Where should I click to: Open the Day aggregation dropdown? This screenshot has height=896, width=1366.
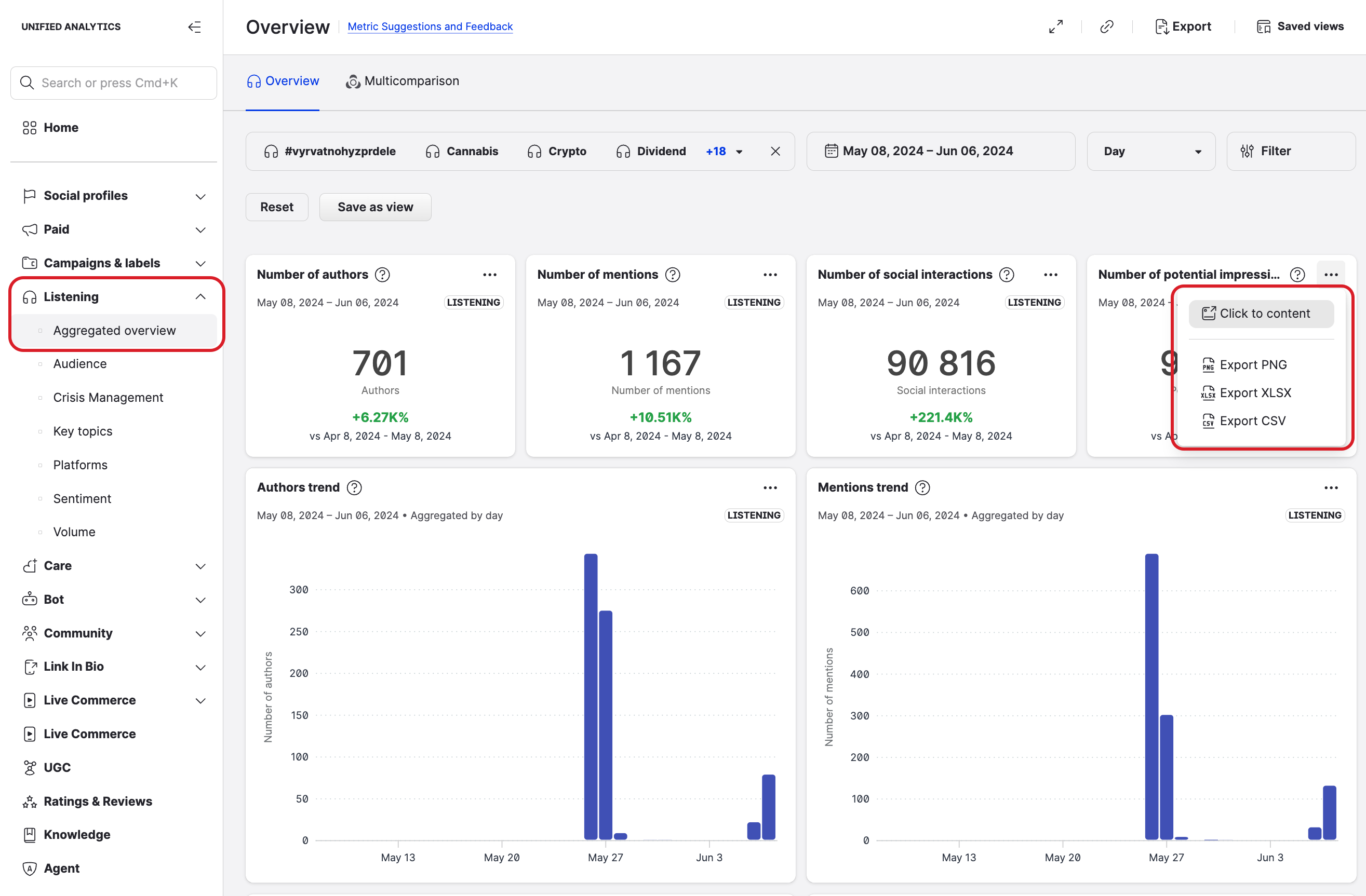[x=1151, y=152]
